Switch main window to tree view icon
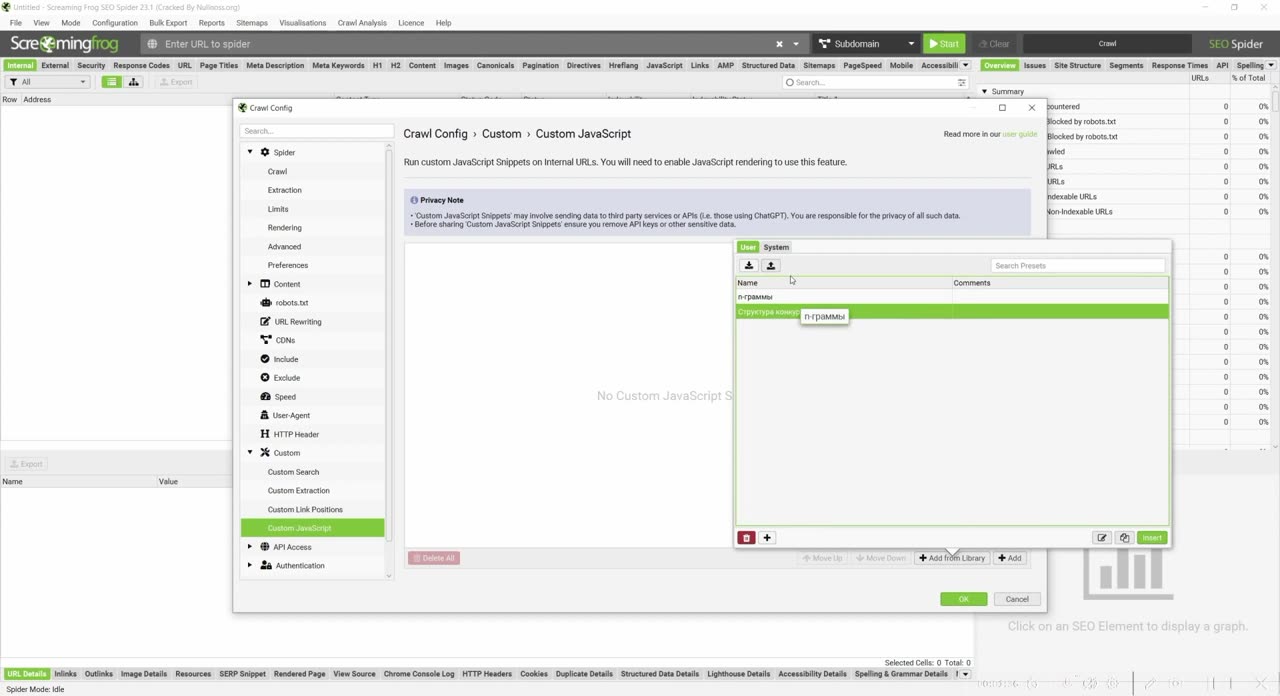Screen dimensions: 1280x696 click(x=133, y=82)
